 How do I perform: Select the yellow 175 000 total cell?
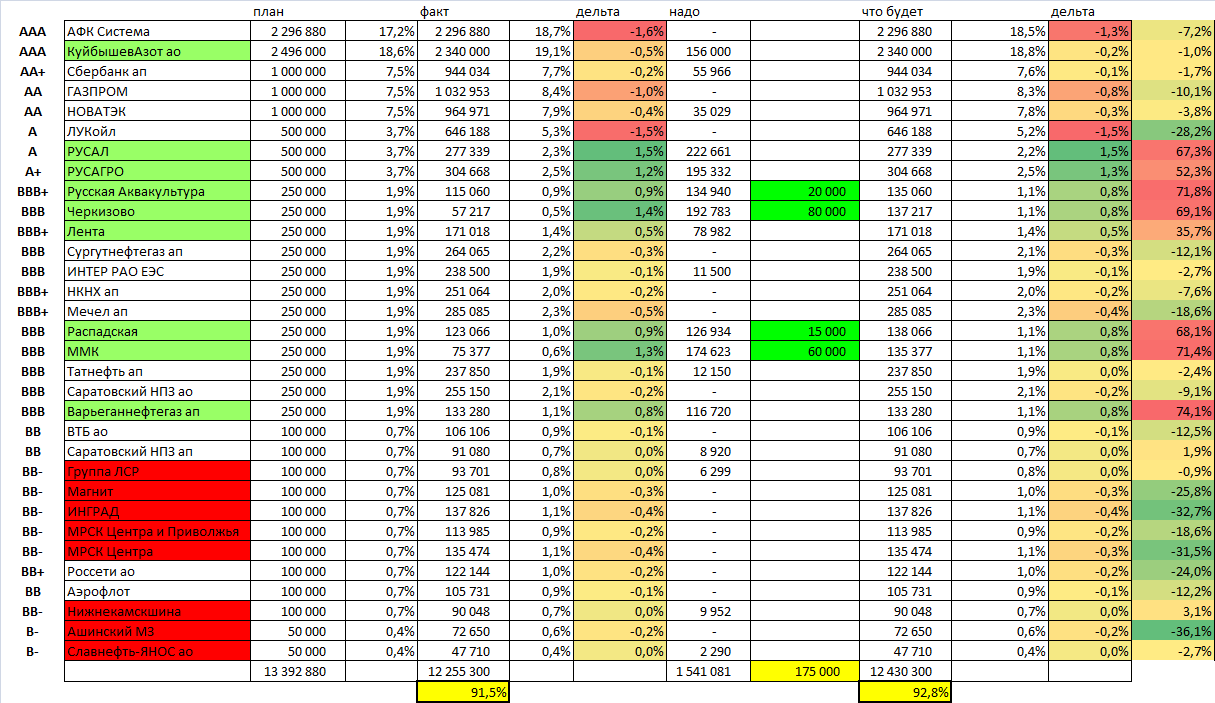click(x=804, y=671)
